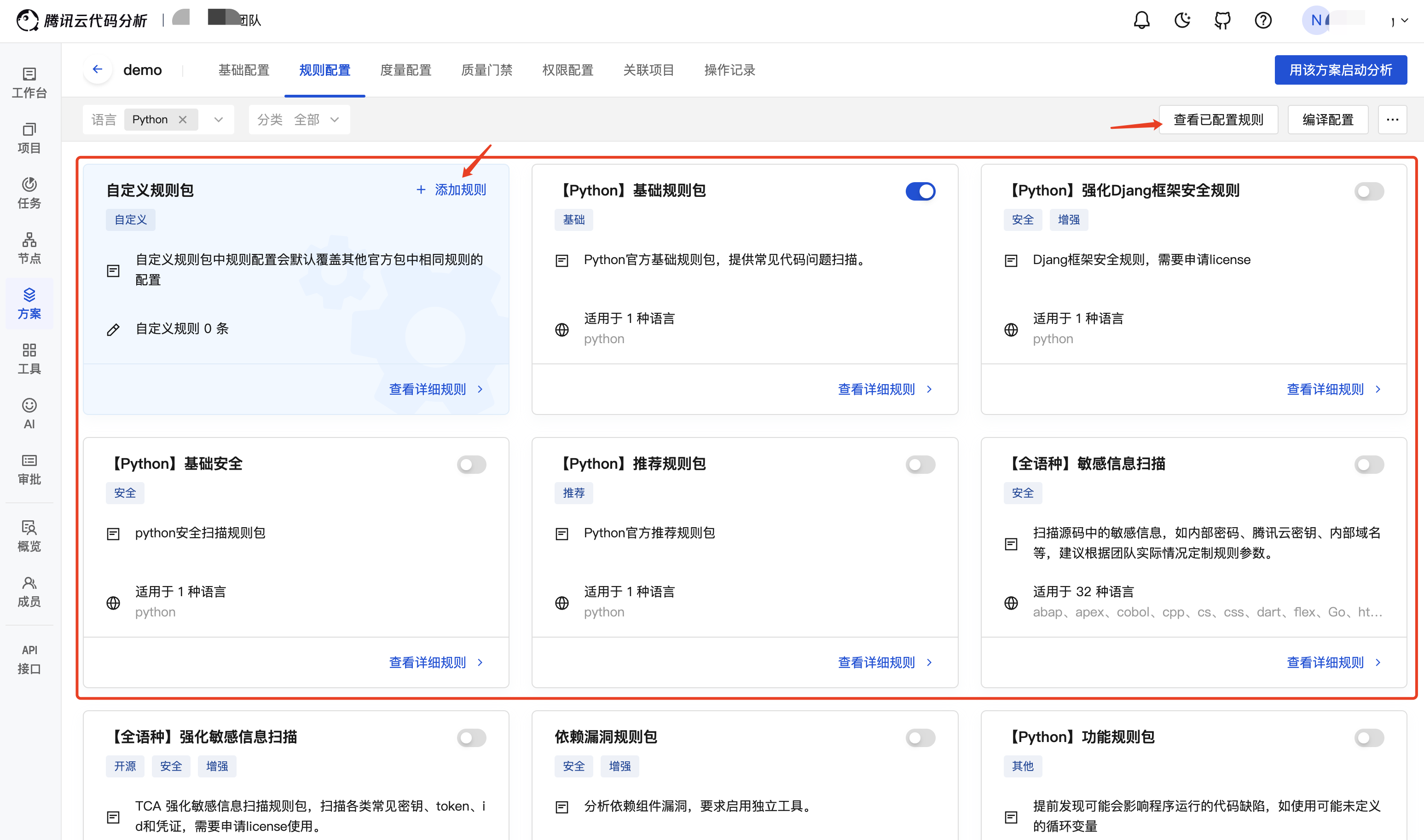This screenshot has height=840, width=1424.
Task: Open 概览 in sidebar
Action: tap(29, 536)
